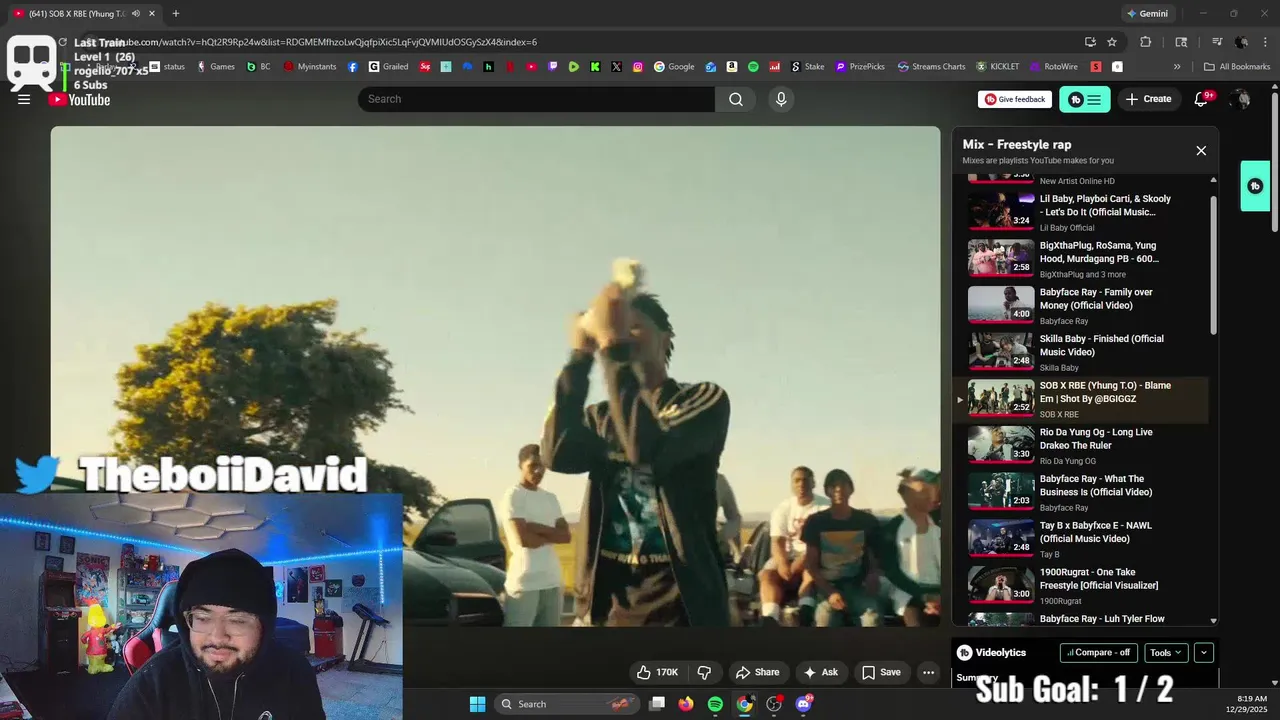The height and width of the screenshot is (720, 1280).
Task: Go to the YouTube home logo
Action: pyautogui.click(x=79, y=99)
